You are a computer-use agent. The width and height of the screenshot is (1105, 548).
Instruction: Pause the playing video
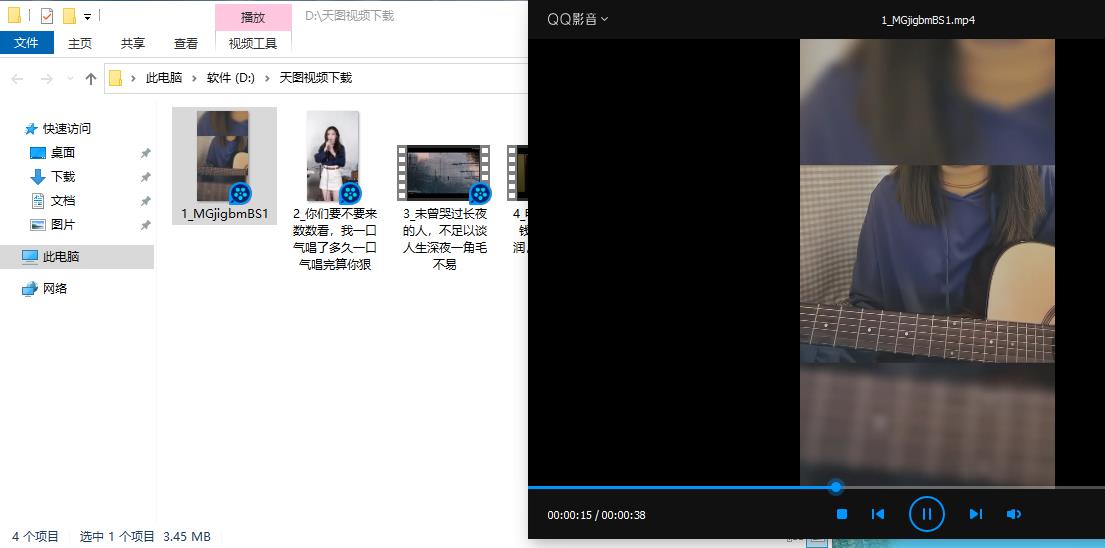tap(927, 514)
